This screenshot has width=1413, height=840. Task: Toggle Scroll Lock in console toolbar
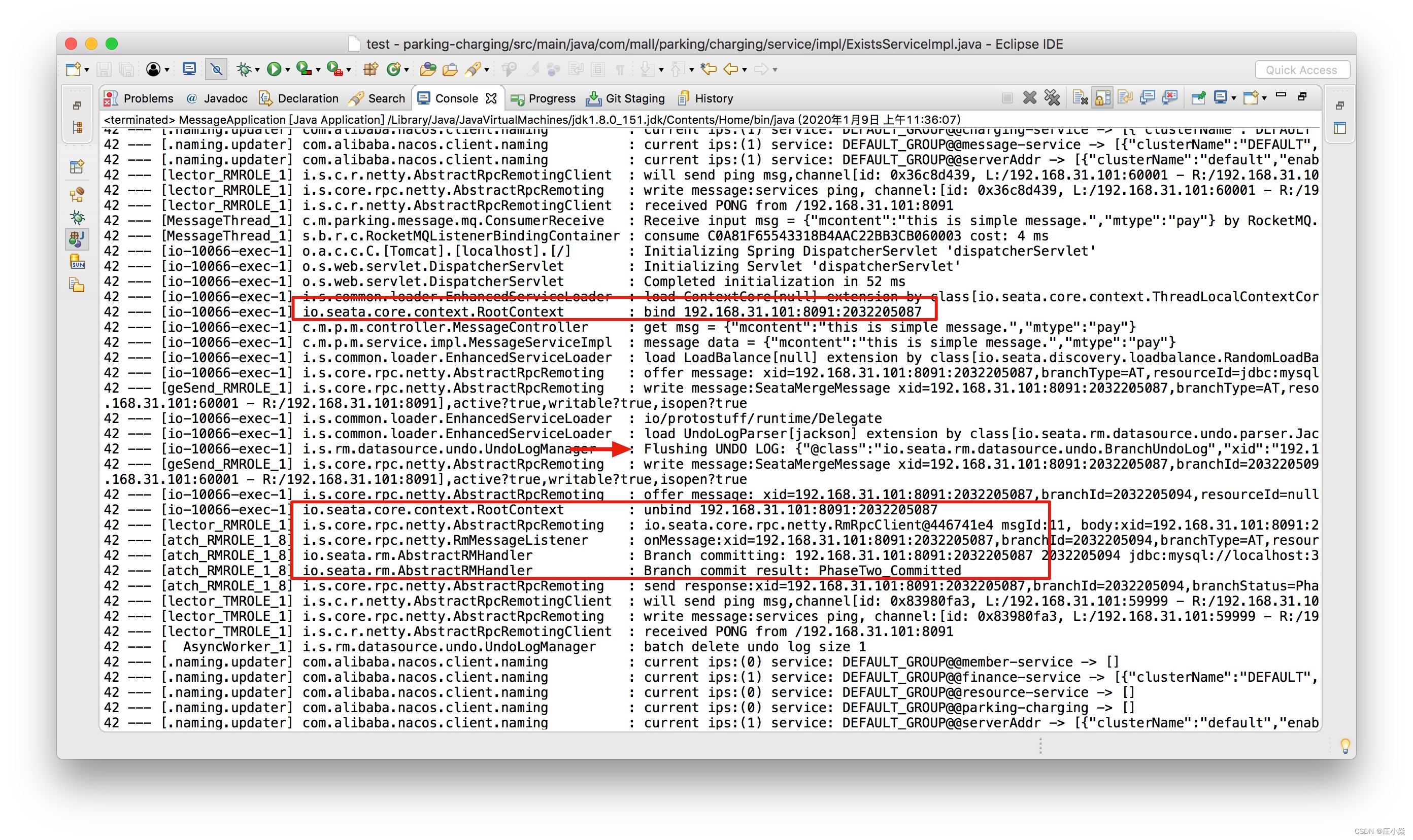tap(1102, 98)
